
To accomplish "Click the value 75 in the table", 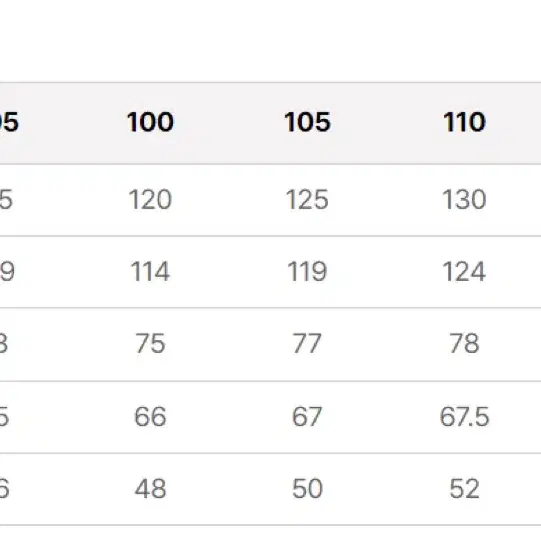I will 150,344.
